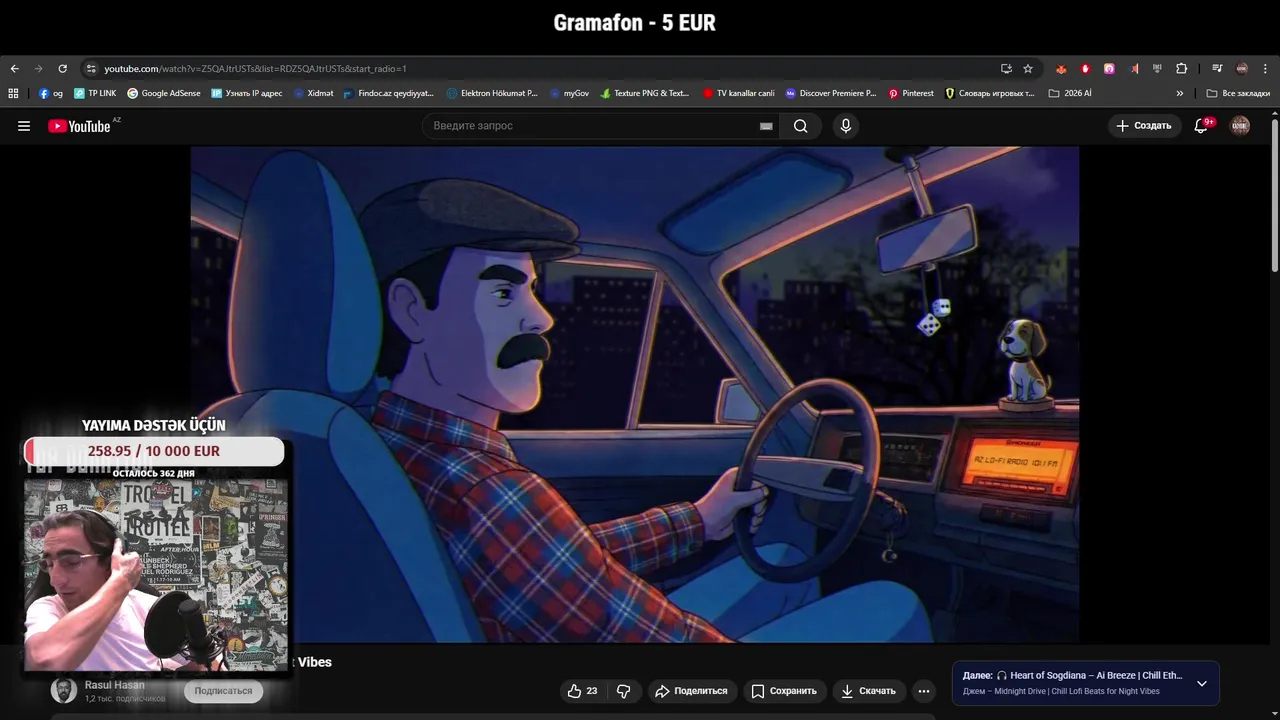The height and width of the screenshot is (720, 1280).
Task: Open the on-screen keyboard icon in search box
Action: coord(766,126)
